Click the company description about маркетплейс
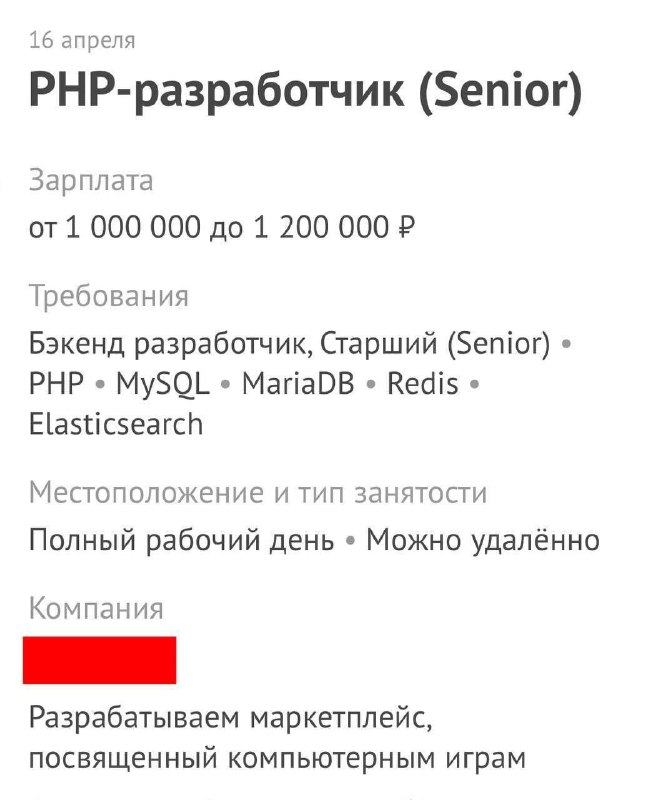Screen dimensions: 658x800 point(277,738)
